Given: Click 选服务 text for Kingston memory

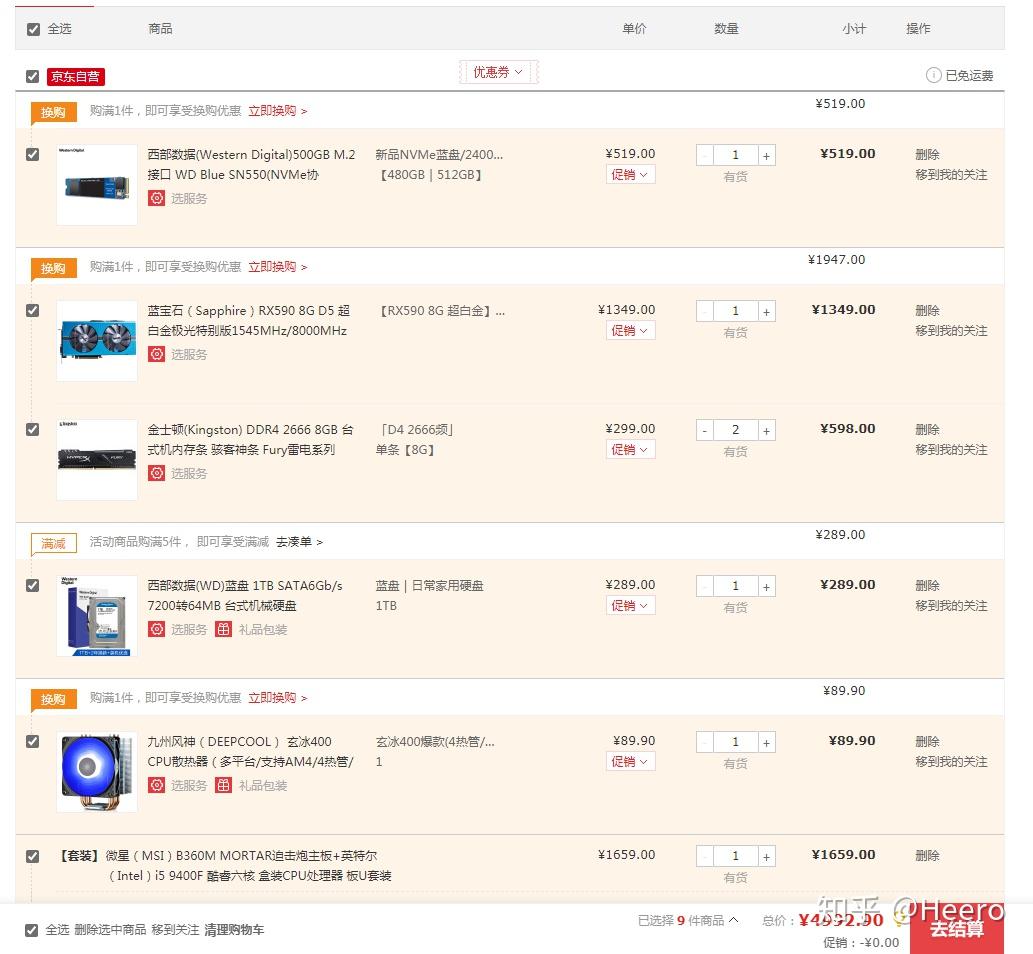Looking at the screenshot, I should (188, 473).
